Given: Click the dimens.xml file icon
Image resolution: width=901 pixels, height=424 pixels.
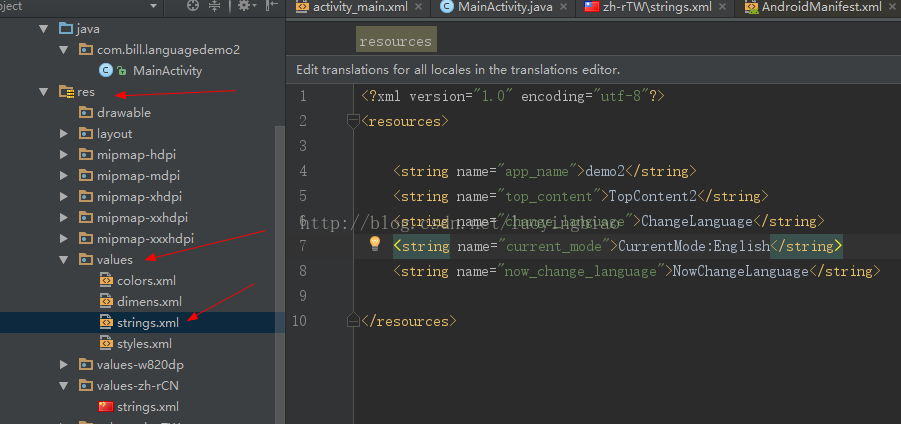Looking at the screenshot, I should pyautogui.click(x=106, y=302).
